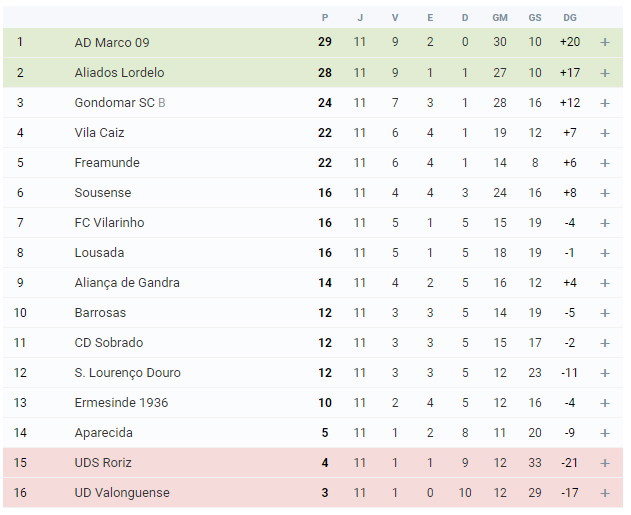Click the V victories column header
631x515 pixels.
(395, 18)
